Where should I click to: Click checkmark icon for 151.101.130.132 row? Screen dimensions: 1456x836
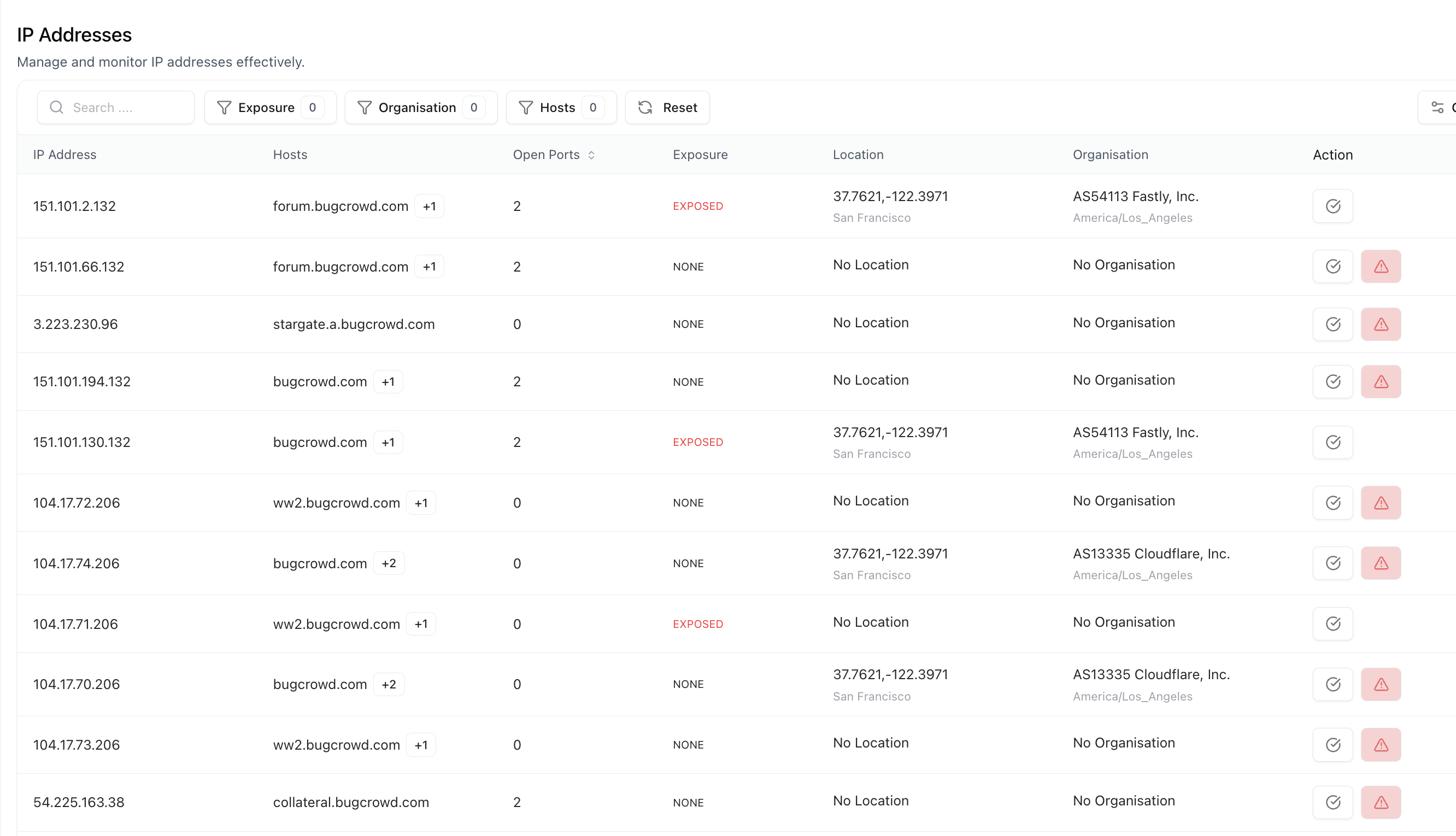[1332, 442]
